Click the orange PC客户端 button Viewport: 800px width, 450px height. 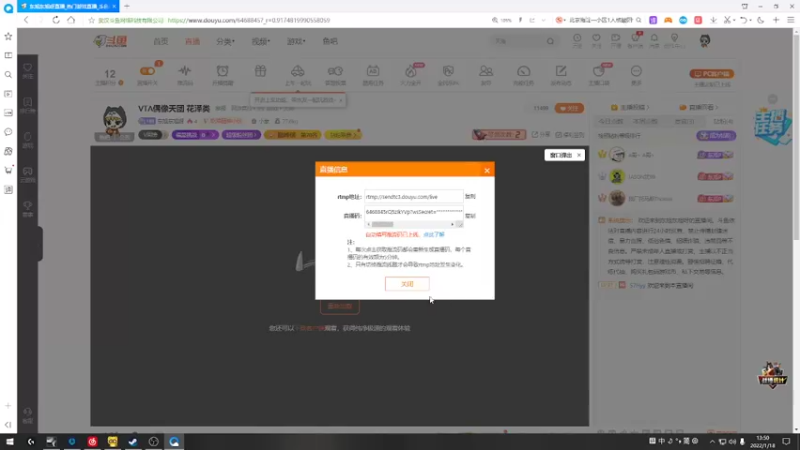pyautogui.click(x=712, y=74)
